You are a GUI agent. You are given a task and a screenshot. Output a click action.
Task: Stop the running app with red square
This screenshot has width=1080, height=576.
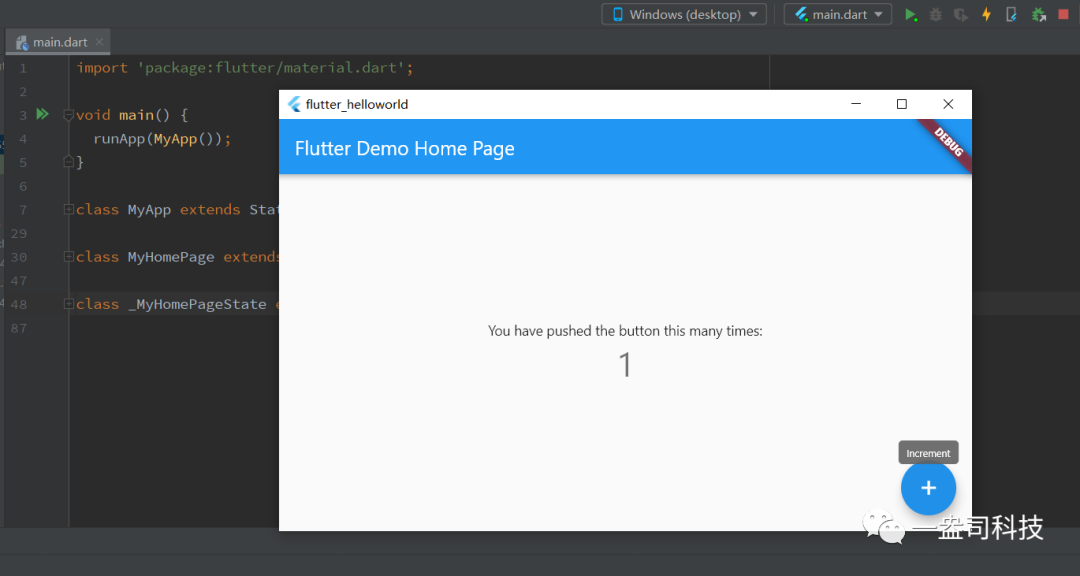(1063, 14)
